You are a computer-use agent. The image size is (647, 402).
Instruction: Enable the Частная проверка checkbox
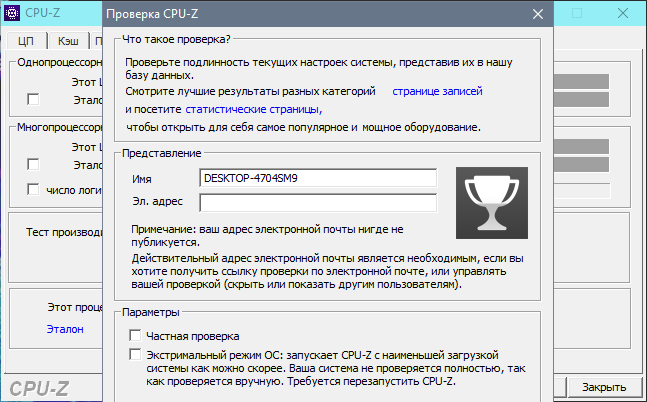136,336
